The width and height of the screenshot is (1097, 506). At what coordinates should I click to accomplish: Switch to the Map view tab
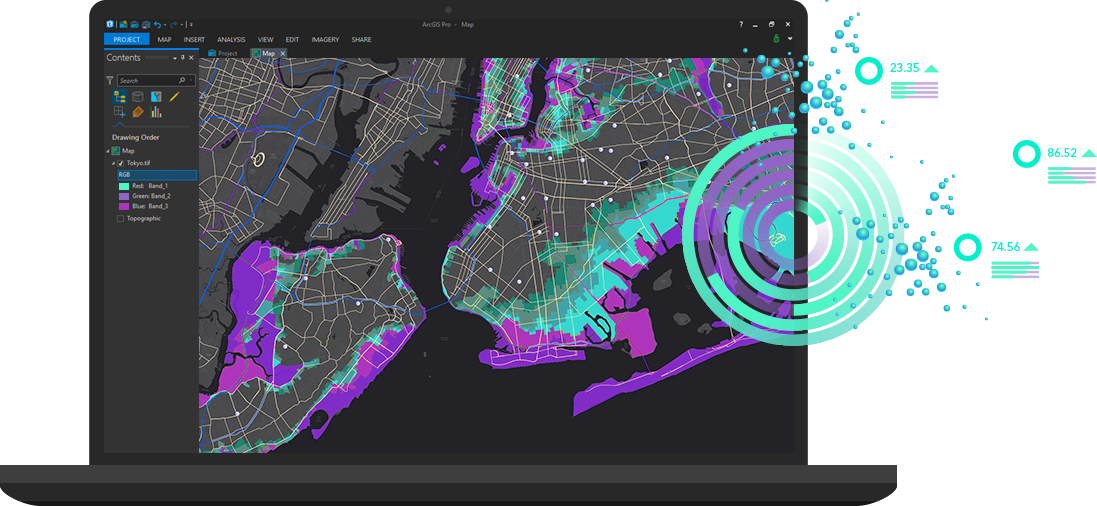tap(268, 53)
